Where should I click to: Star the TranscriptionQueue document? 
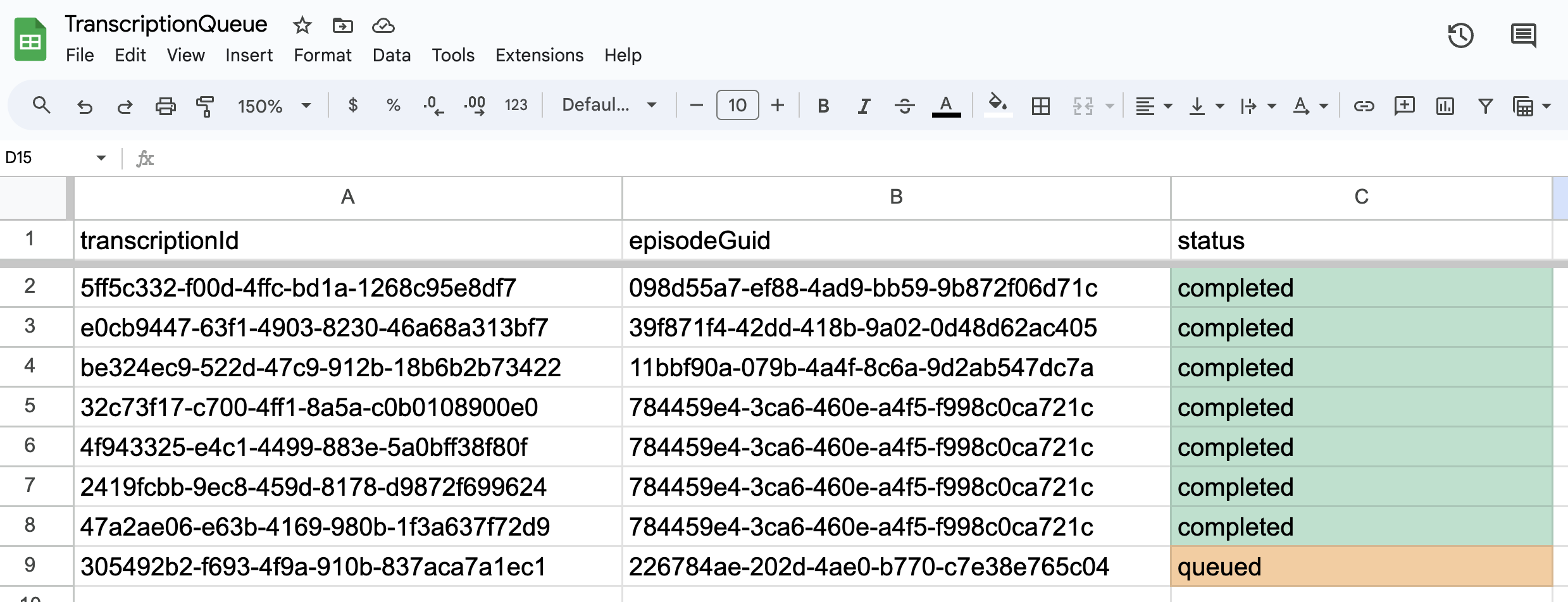[x=302, y=25]
